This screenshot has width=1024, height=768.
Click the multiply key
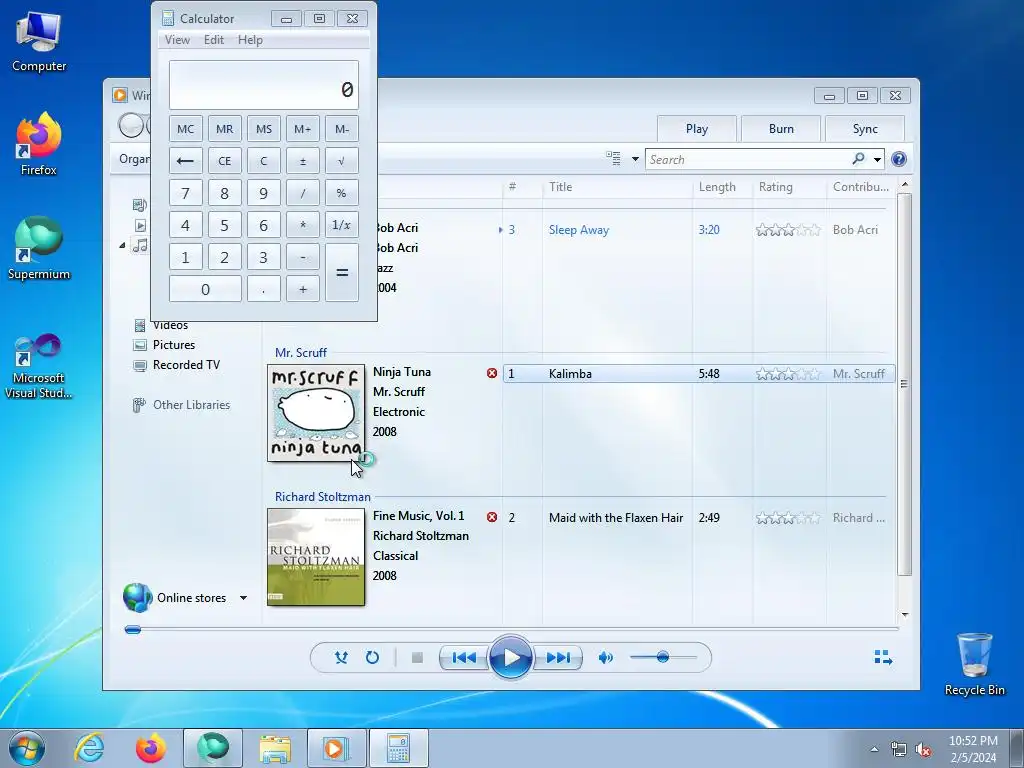(x=302, y=225)
